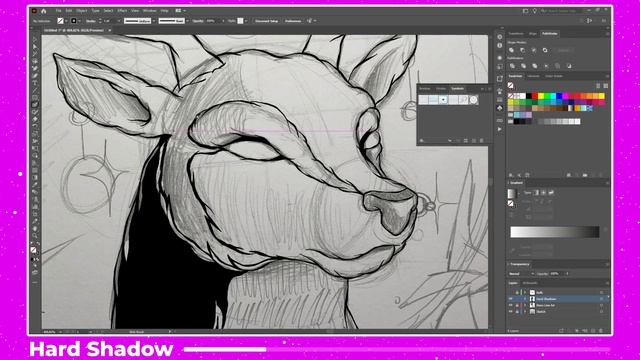Viewport: 640px width, 360px height.
Task: Switch to Swatches thumbnail grid view icon
Action: point(606,86)
